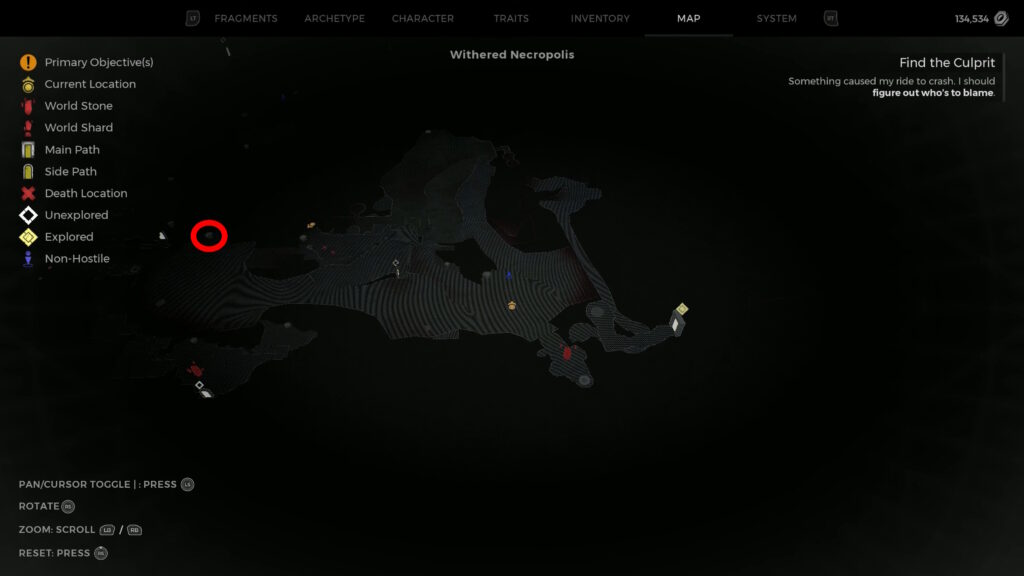Click the Reset: Press hint text
This screenshot has width=1024, height=576.
coord(54,553)
